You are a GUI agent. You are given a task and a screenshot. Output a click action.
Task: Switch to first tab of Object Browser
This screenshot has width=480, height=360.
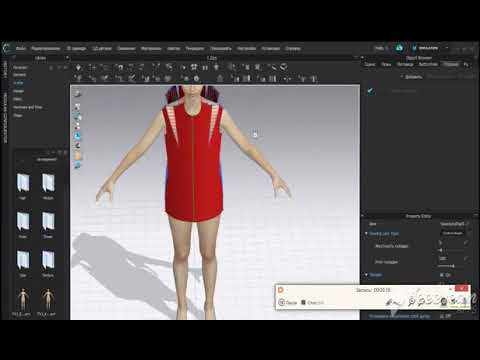(369, 64)
